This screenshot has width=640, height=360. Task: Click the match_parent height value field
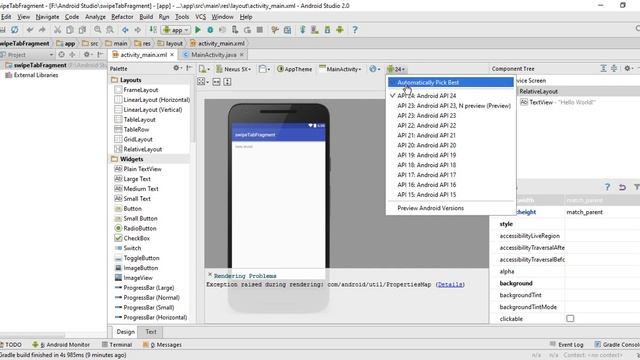pyautogui.click(x=602, y=212)
